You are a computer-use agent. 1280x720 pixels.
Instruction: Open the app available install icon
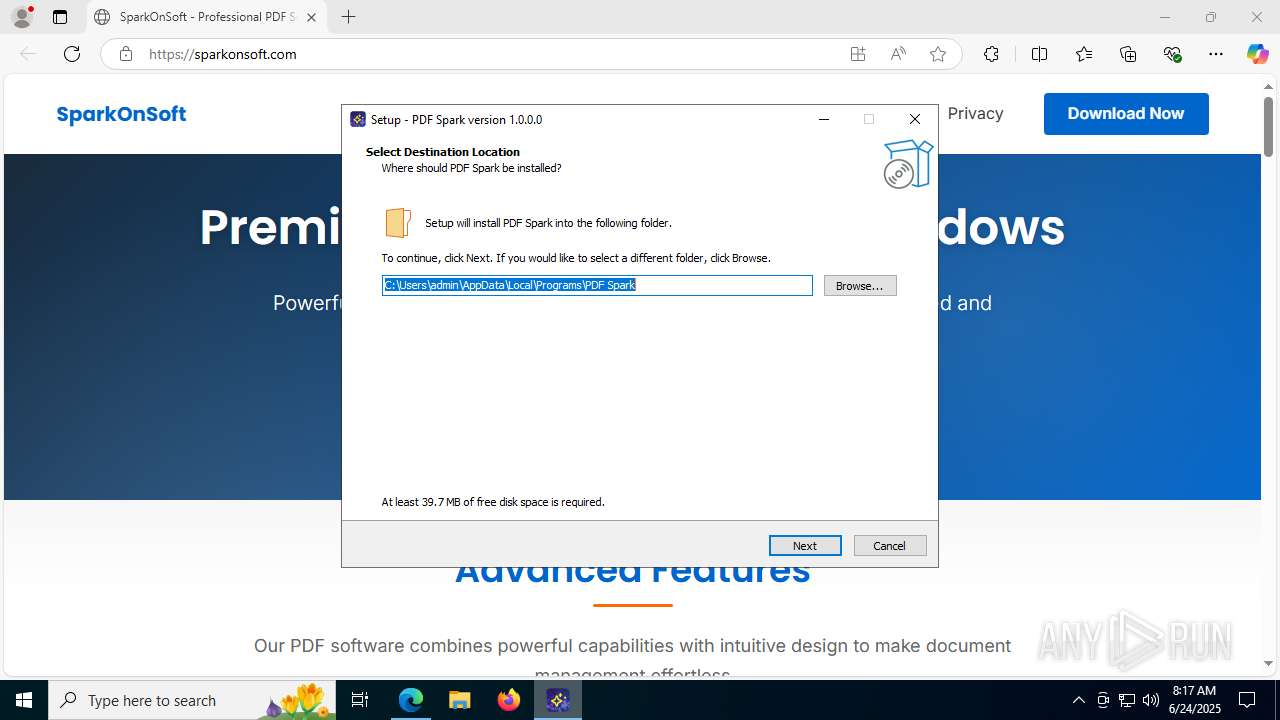tap(858, 54)
